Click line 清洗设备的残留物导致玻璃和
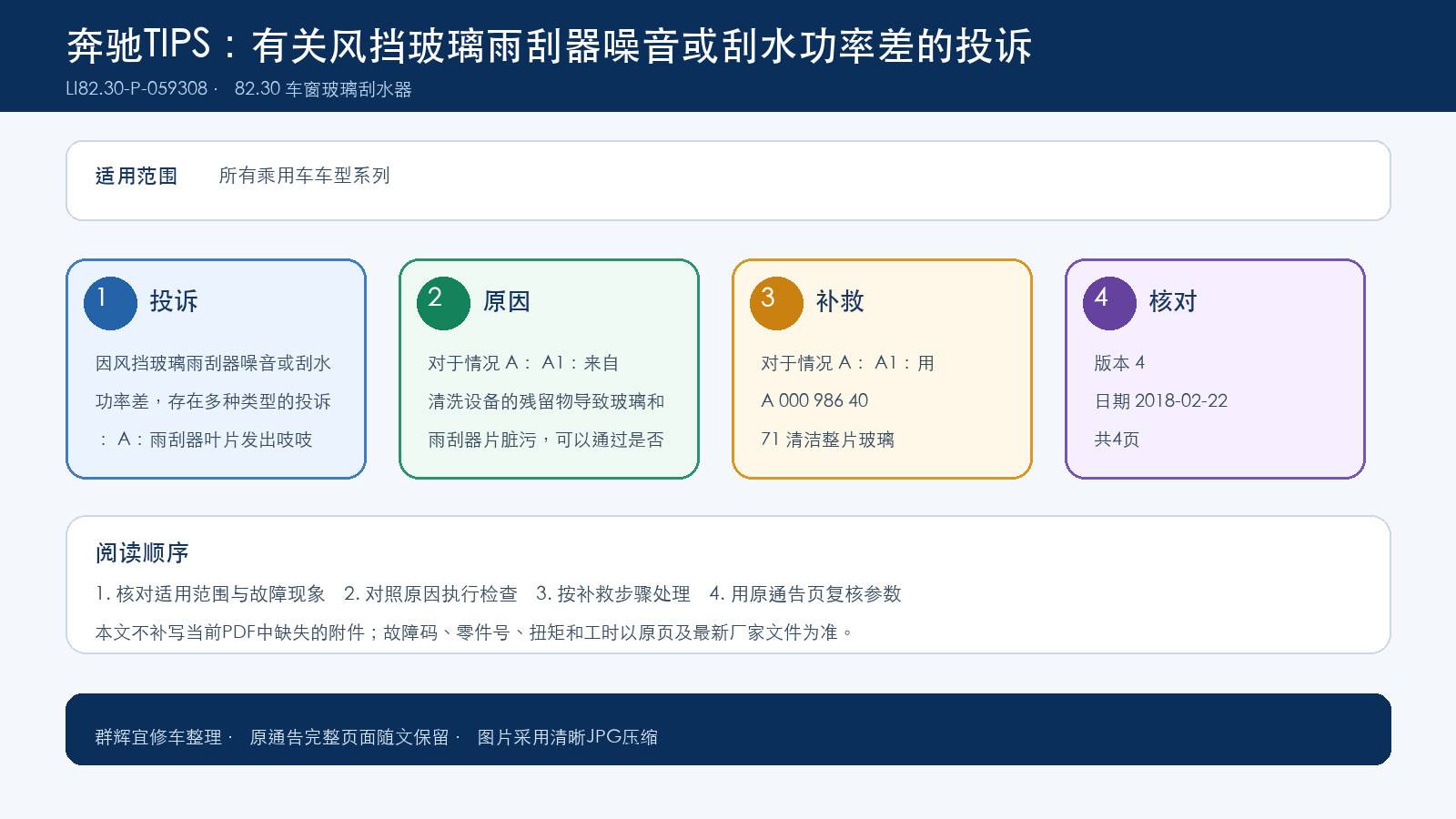Screen dimensions: 1456x819 (546, 401)
